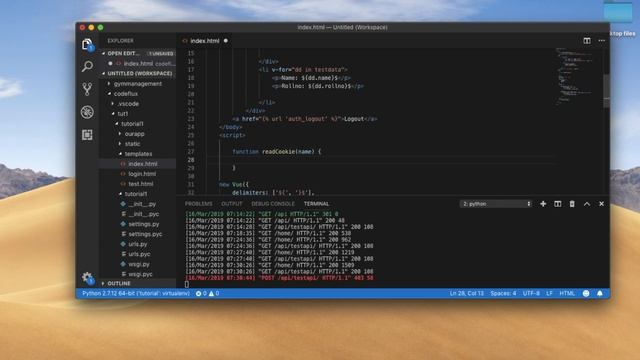Screen dimensions: 640x360
Task: Split the terminal panel
Action: tap(558, 204)
